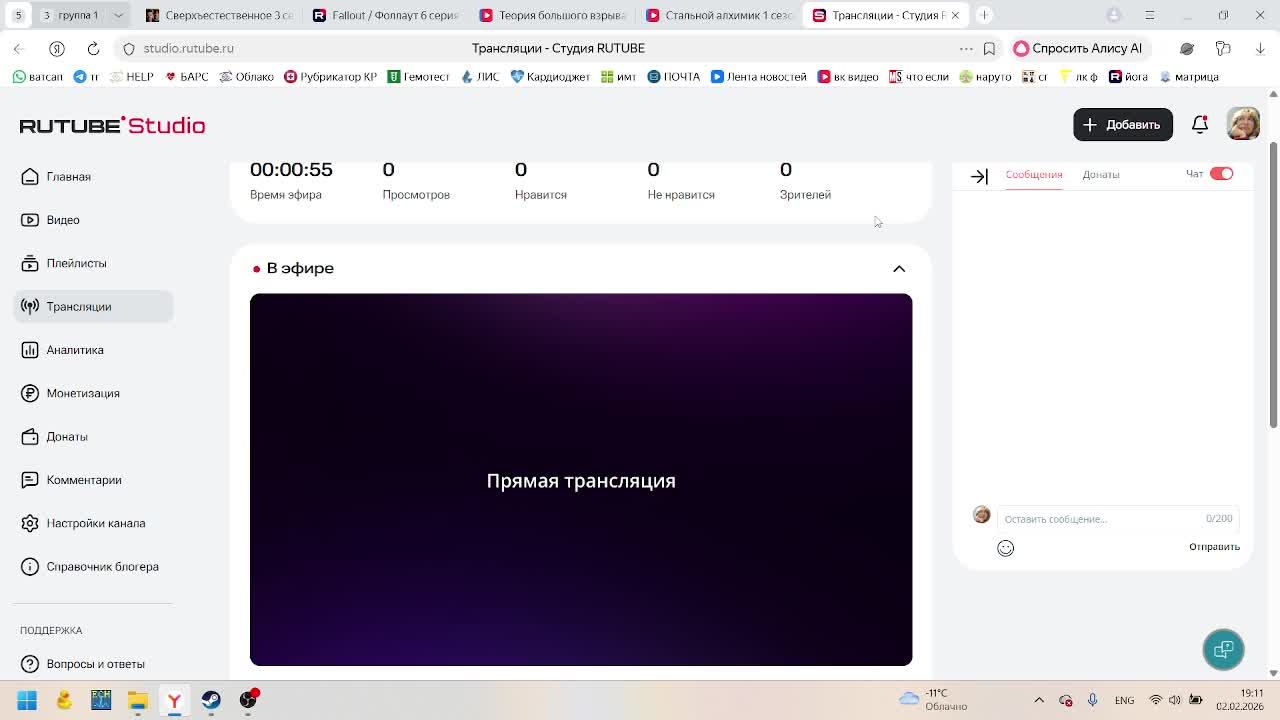Click the Настройки канала gear icon
This screenshot has height=720, width=1280.
tap(30, 523)
